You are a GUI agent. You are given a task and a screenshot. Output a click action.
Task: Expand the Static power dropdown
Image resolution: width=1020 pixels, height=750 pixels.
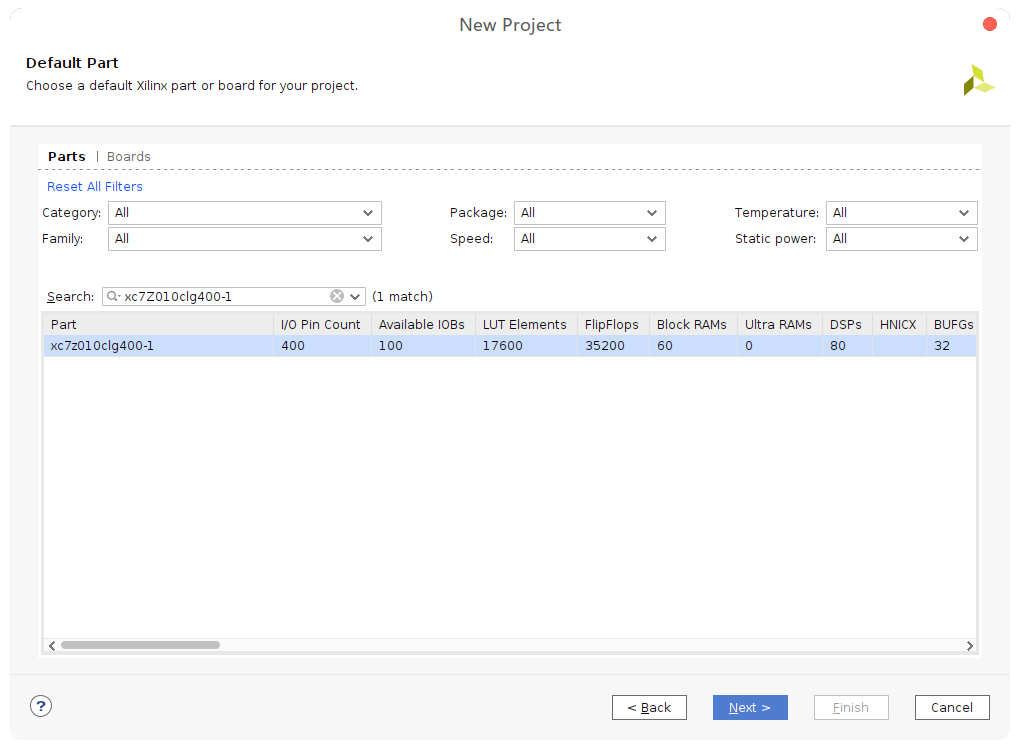point(901,239)
